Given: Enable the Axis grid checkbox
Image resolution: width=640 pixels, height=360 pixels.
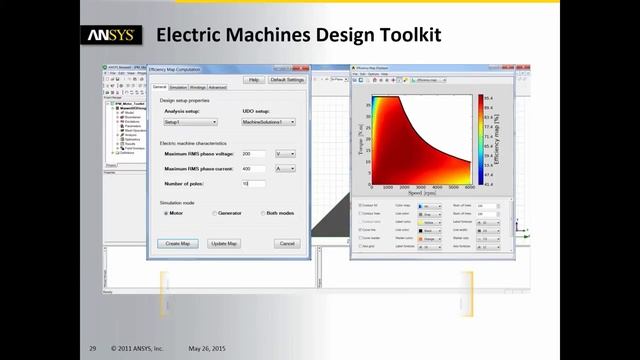Looking at the screenshot, I should [x=360, y=246].
